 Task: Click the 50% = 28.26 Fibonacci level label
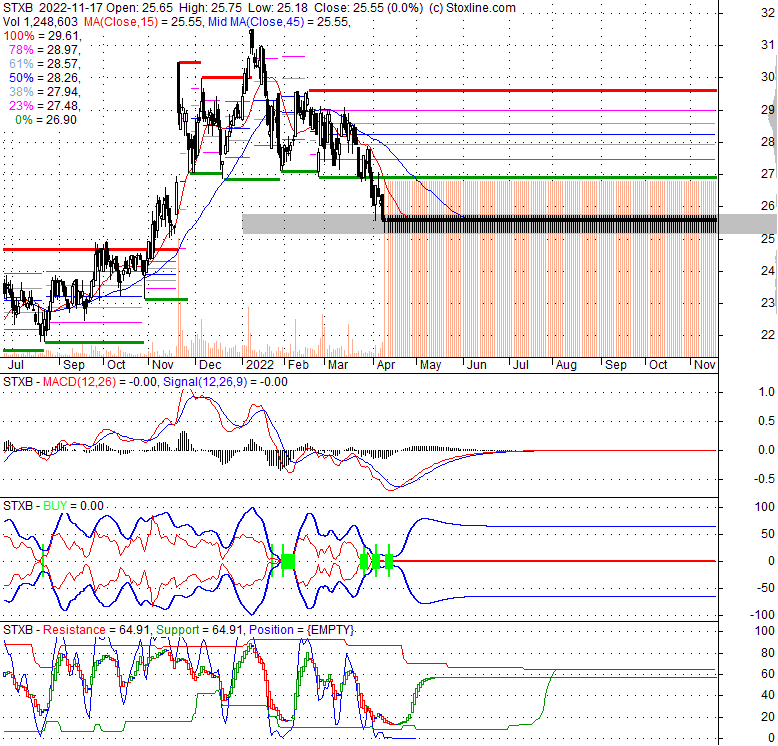[x=45, y=78]
